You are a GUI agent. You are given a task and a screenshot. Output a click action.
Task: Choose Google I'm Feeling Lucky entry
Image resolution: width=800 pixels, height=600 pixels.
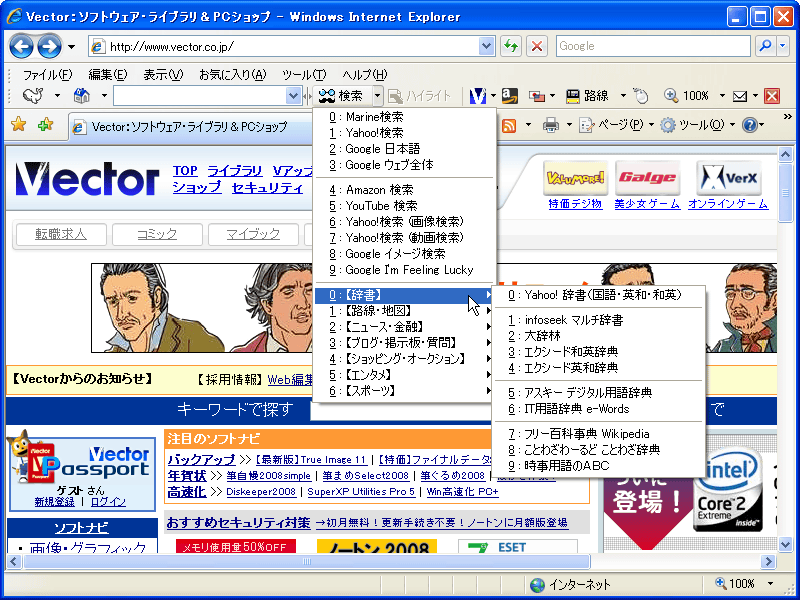tap(404, 269)
